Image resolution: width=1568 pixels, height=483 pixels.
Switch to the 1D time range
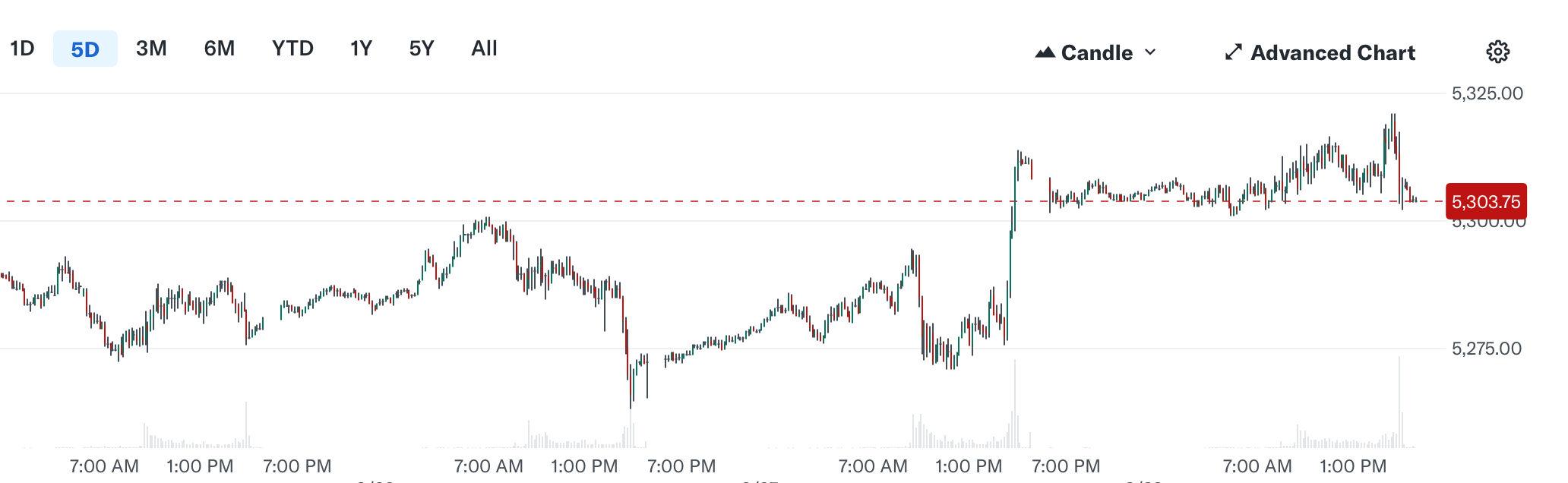(x=23, y=48)
